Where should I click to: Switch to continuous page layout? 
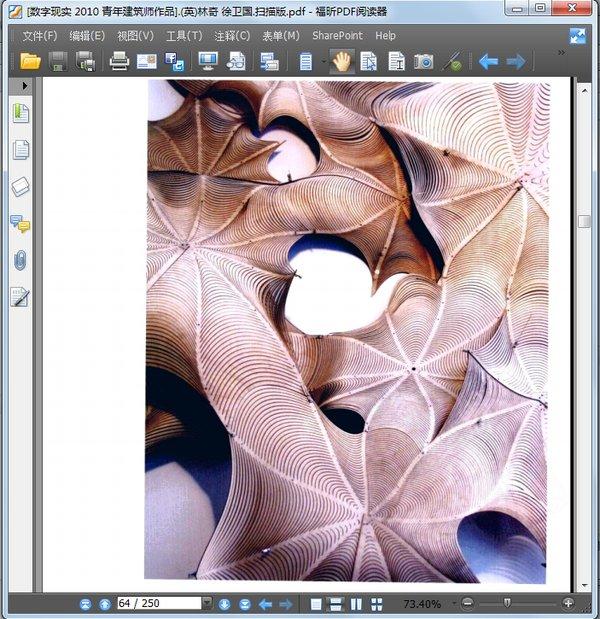click(336, 604)
